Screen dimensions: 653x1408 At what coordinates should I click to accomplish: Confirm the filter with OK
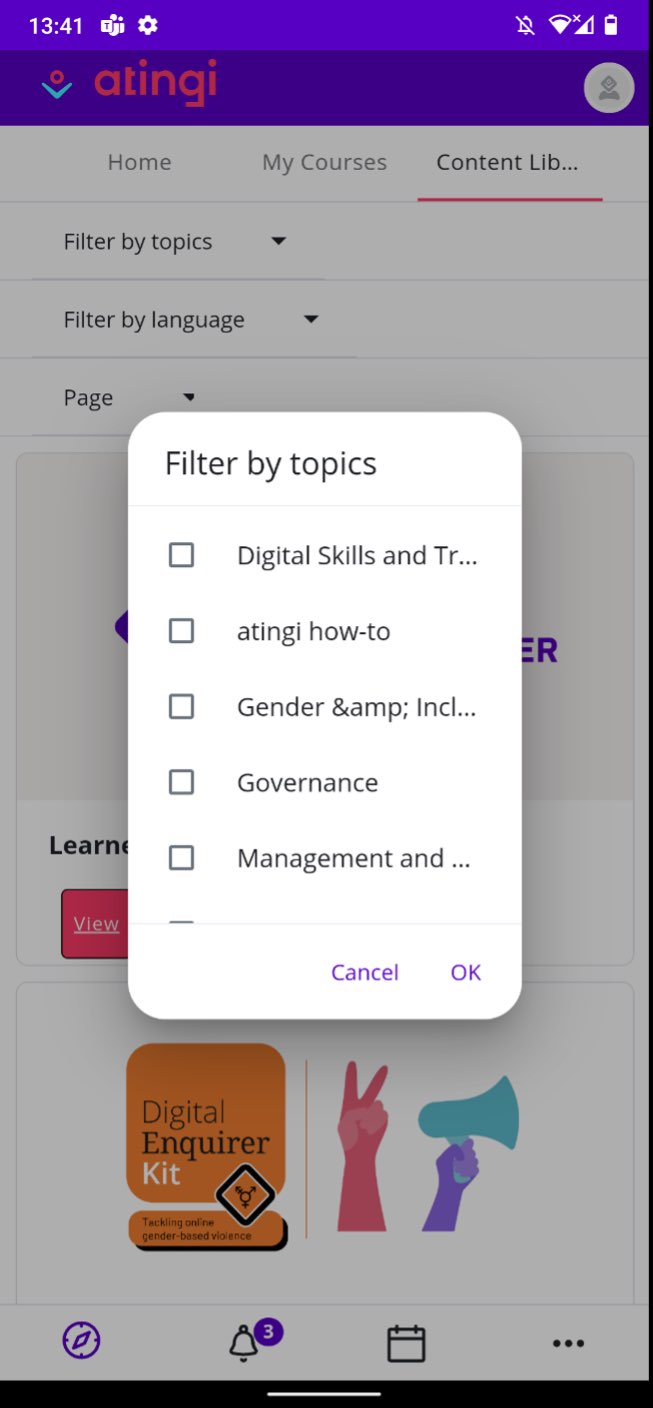point(466,972)
